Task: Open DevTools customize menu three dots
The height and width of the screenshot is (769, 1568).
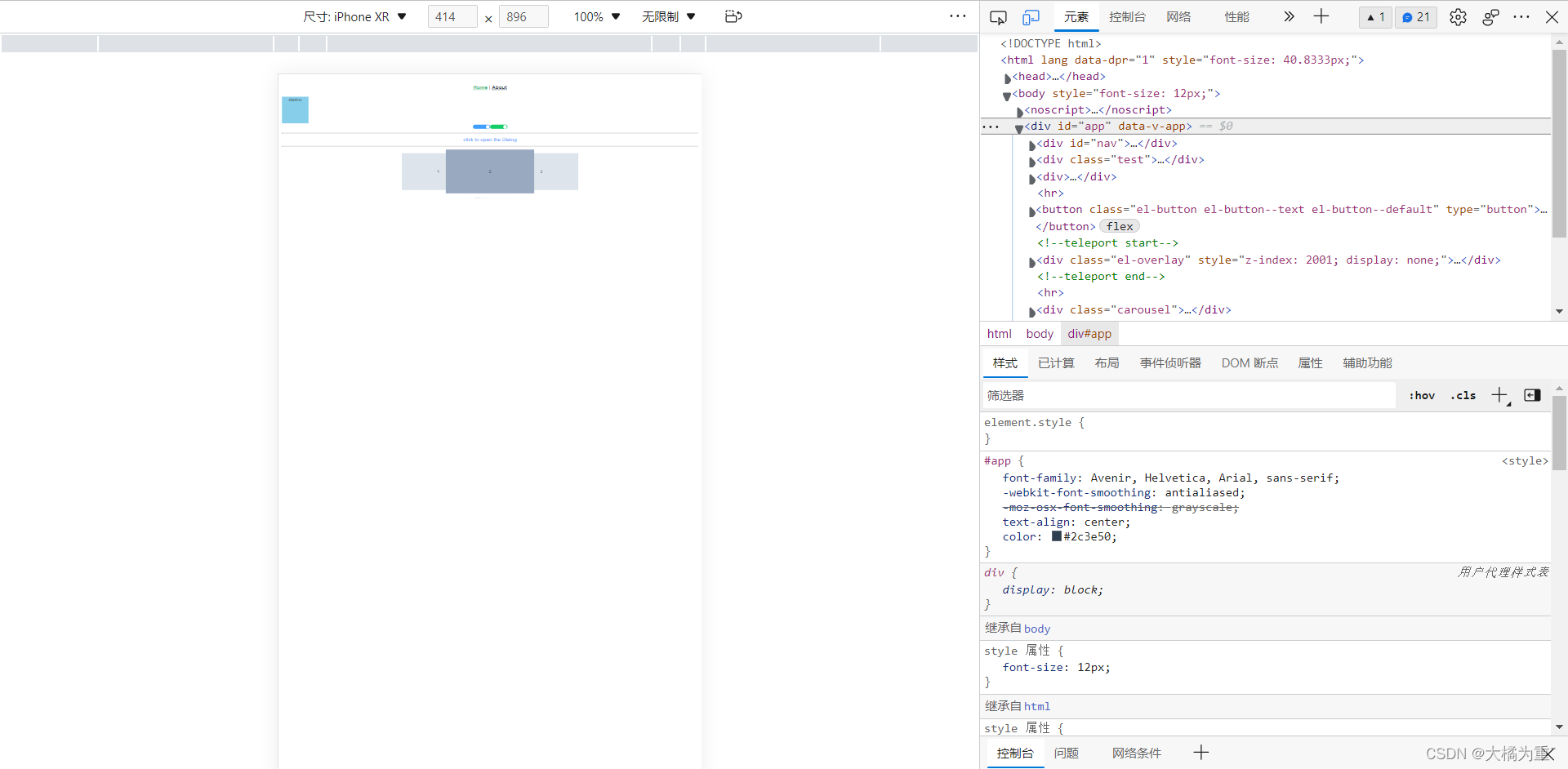Action: [1521, 17]
